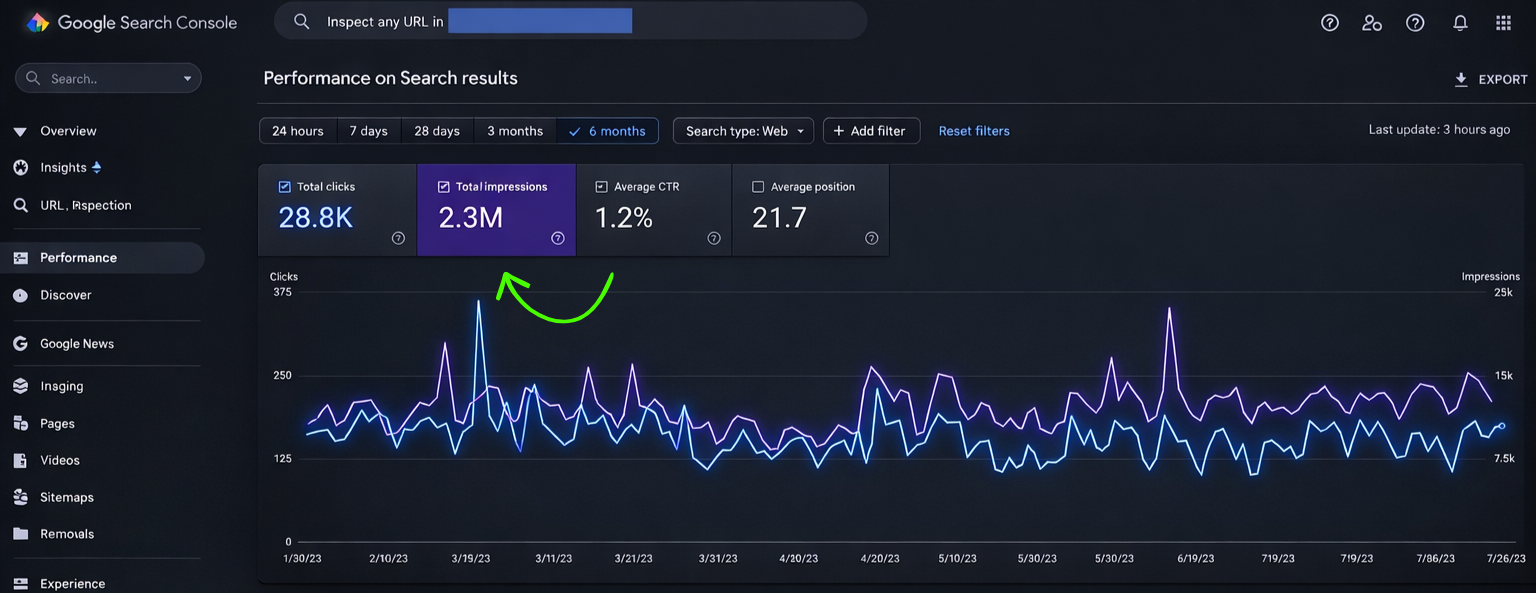The image size is (1536, 593).
Task: Click the Add filter button
Action: (x=870, y=131)
